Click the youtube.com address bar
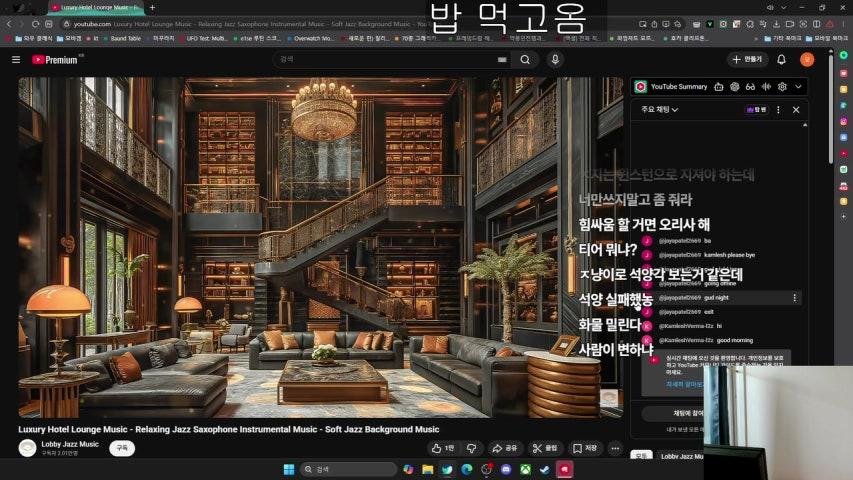Screen dimensions: 853x480 [348, 24]
